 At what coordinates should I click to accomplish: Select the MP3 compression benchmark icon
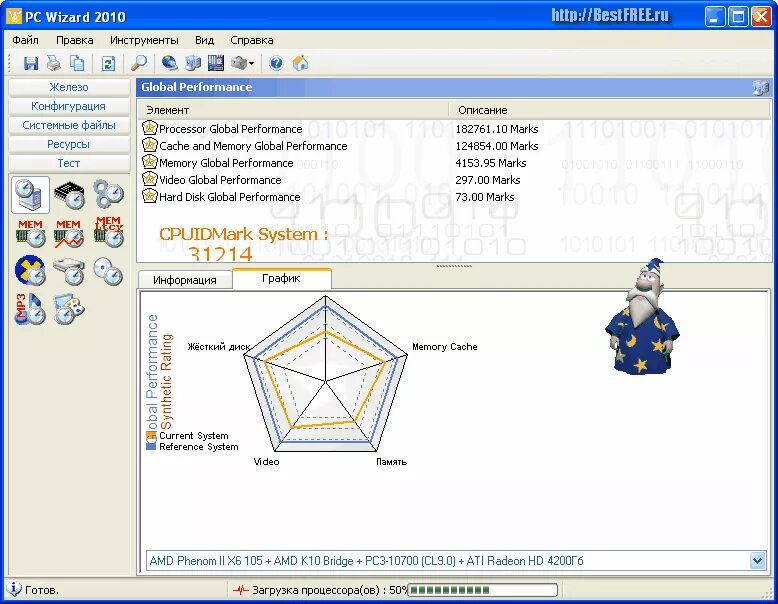(30, 309)
